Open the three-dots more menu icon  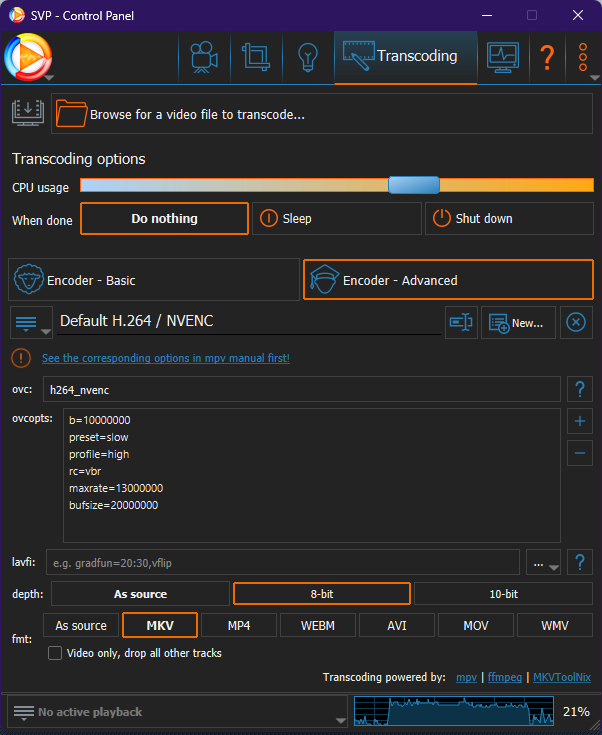pos(582,57)
